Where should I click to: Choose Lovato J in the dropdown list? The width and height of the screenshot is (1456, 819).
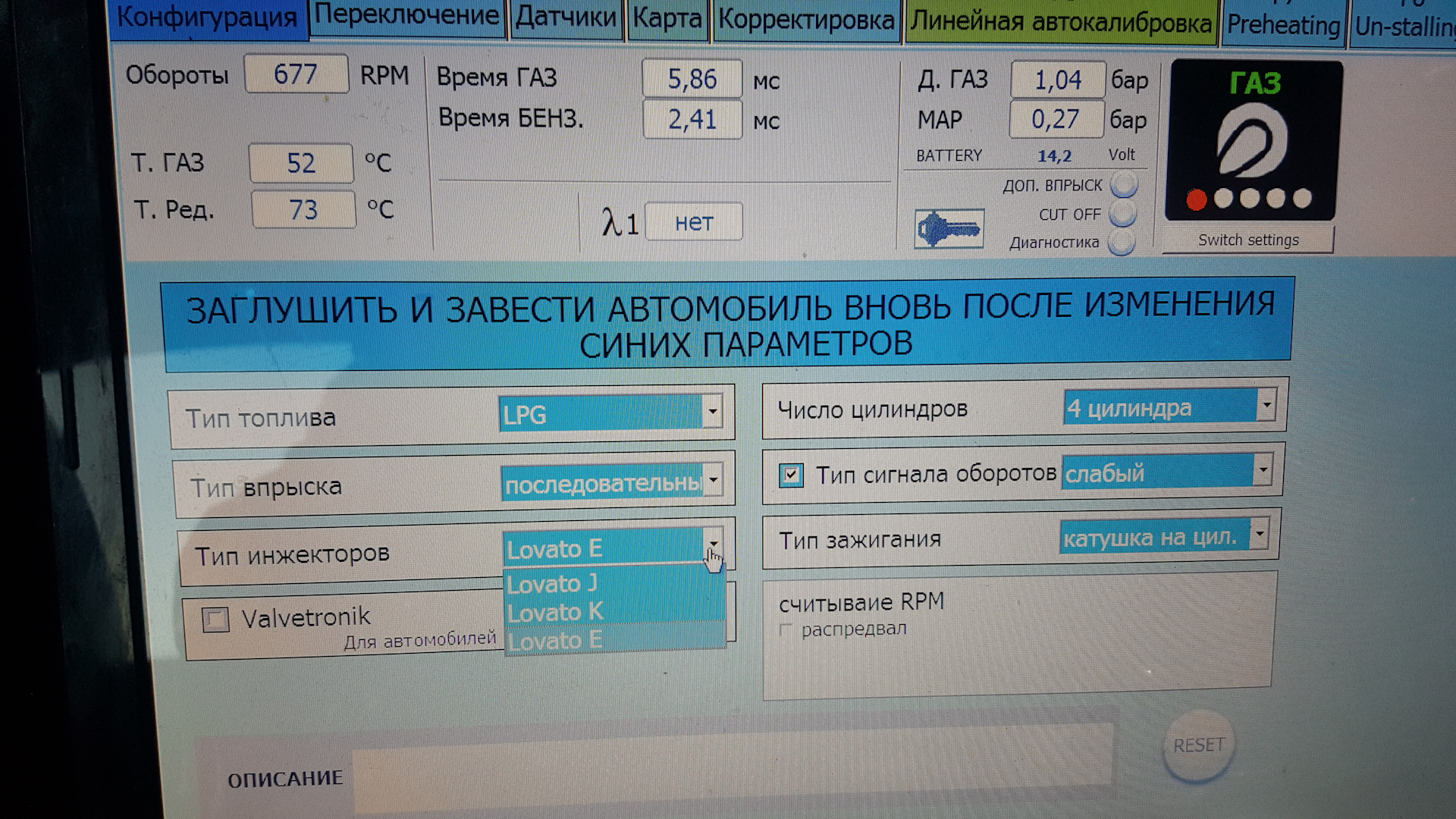point(552,584)
